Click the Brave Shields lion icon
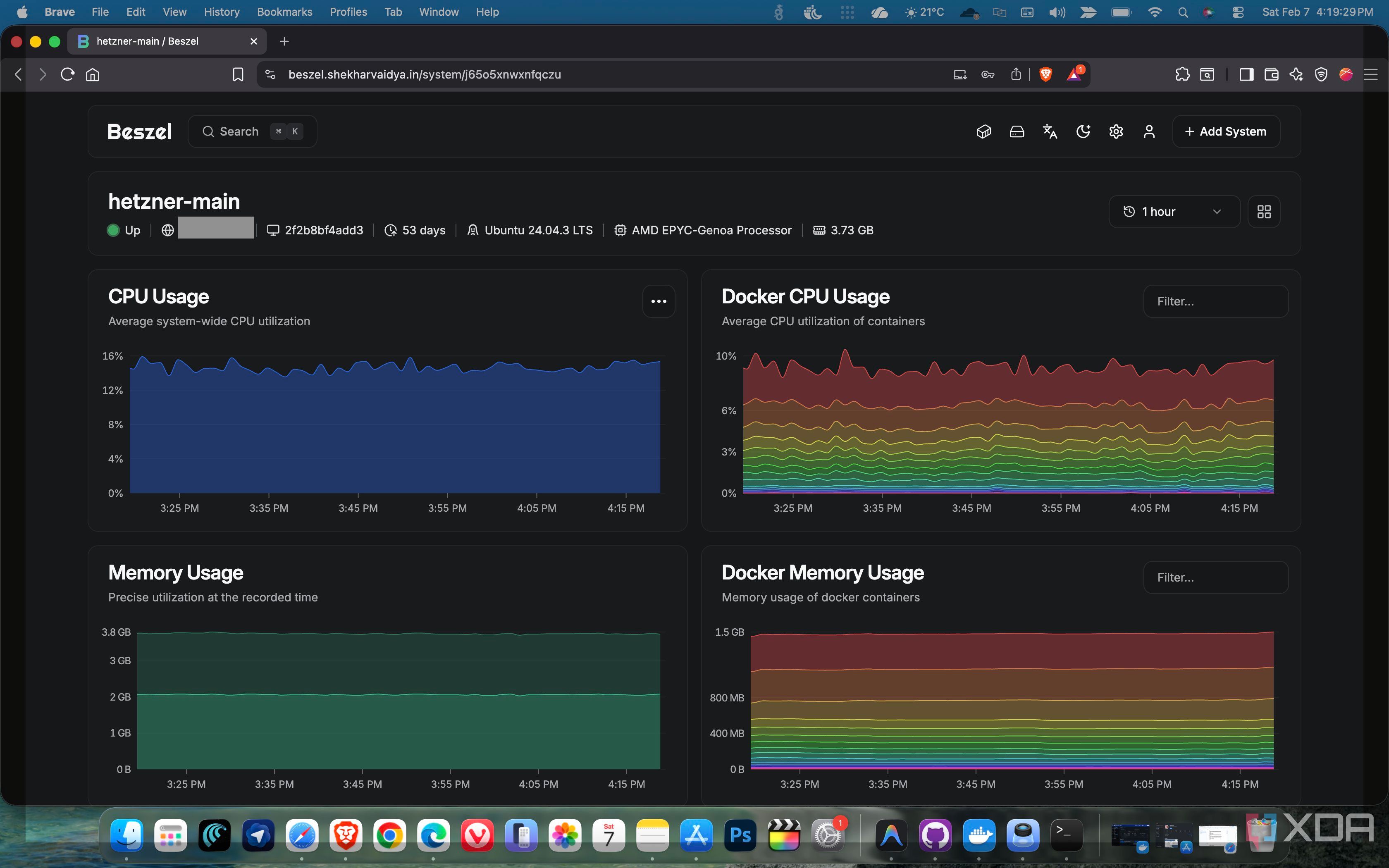 [x=1045, y=74]
